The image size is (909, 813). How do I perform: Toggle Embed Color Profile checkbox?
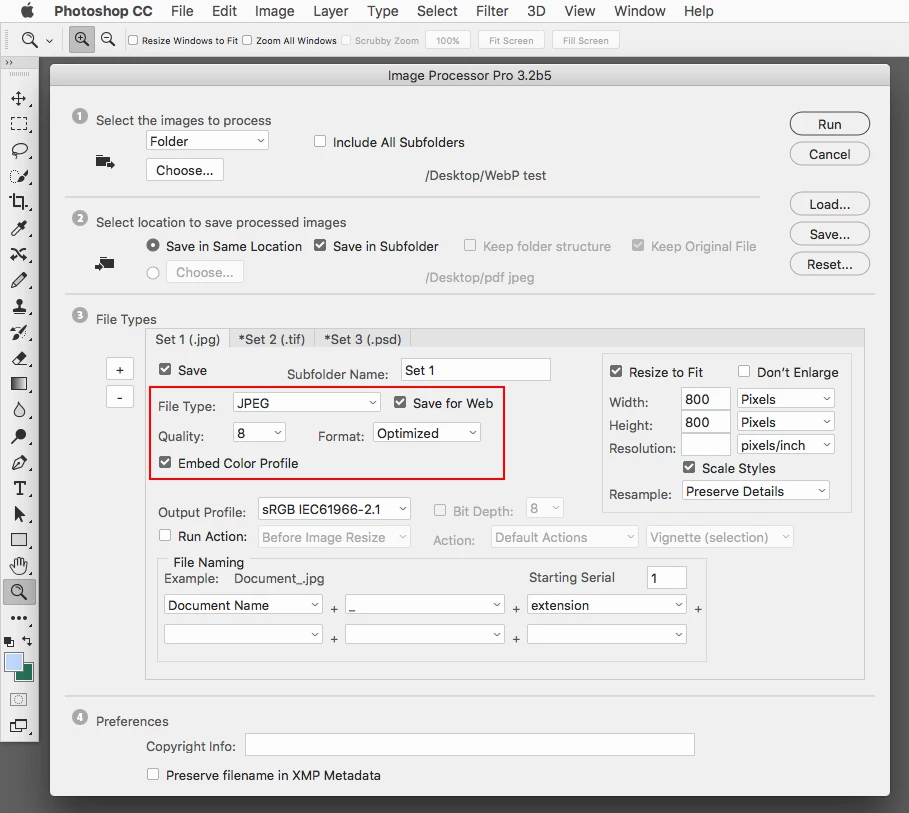[x=165, y=462]
